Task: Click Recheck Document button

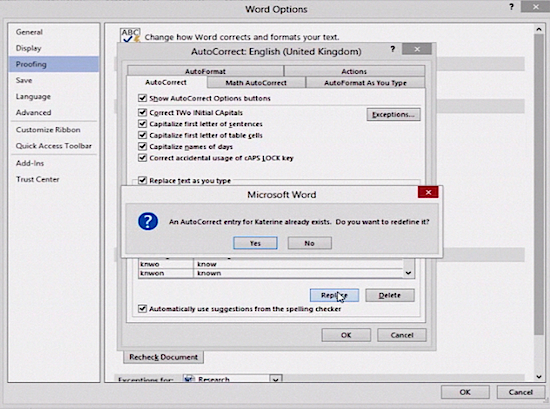Action: pyautogui.click(x=163, y=357)
